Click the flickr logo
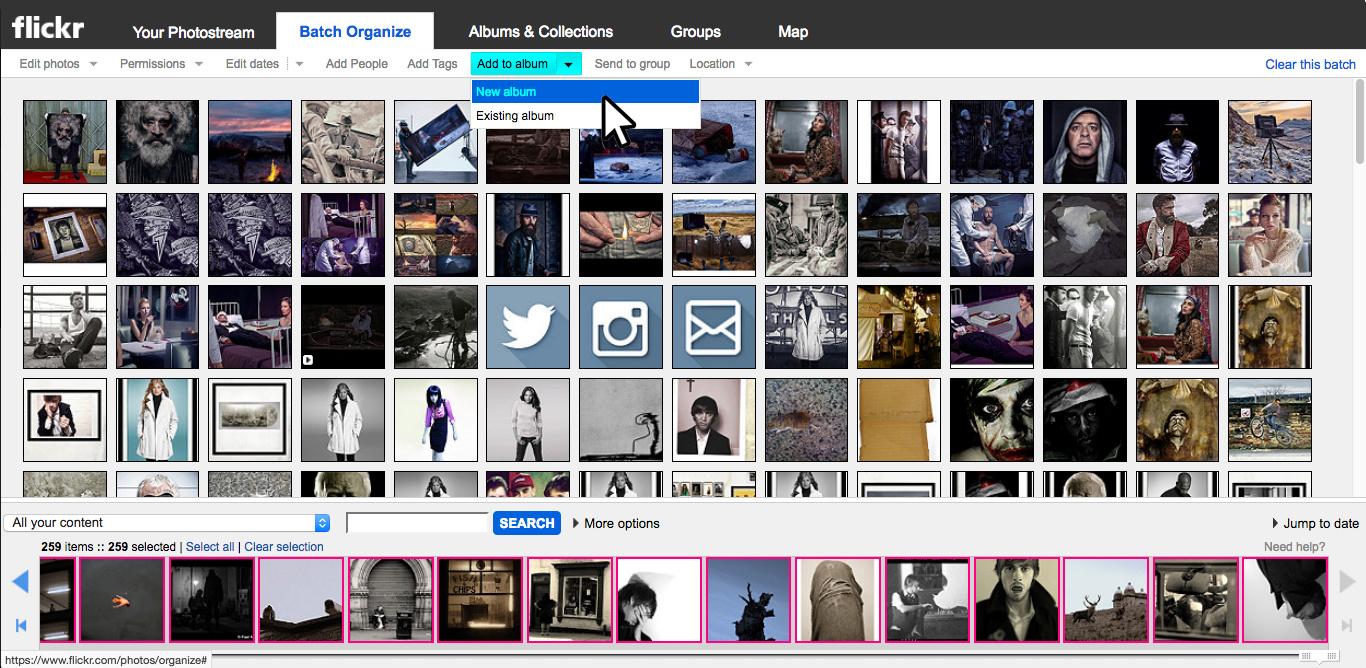This screenshot has width=1366, height=668. pyautogui.click(x=48, y=27)
